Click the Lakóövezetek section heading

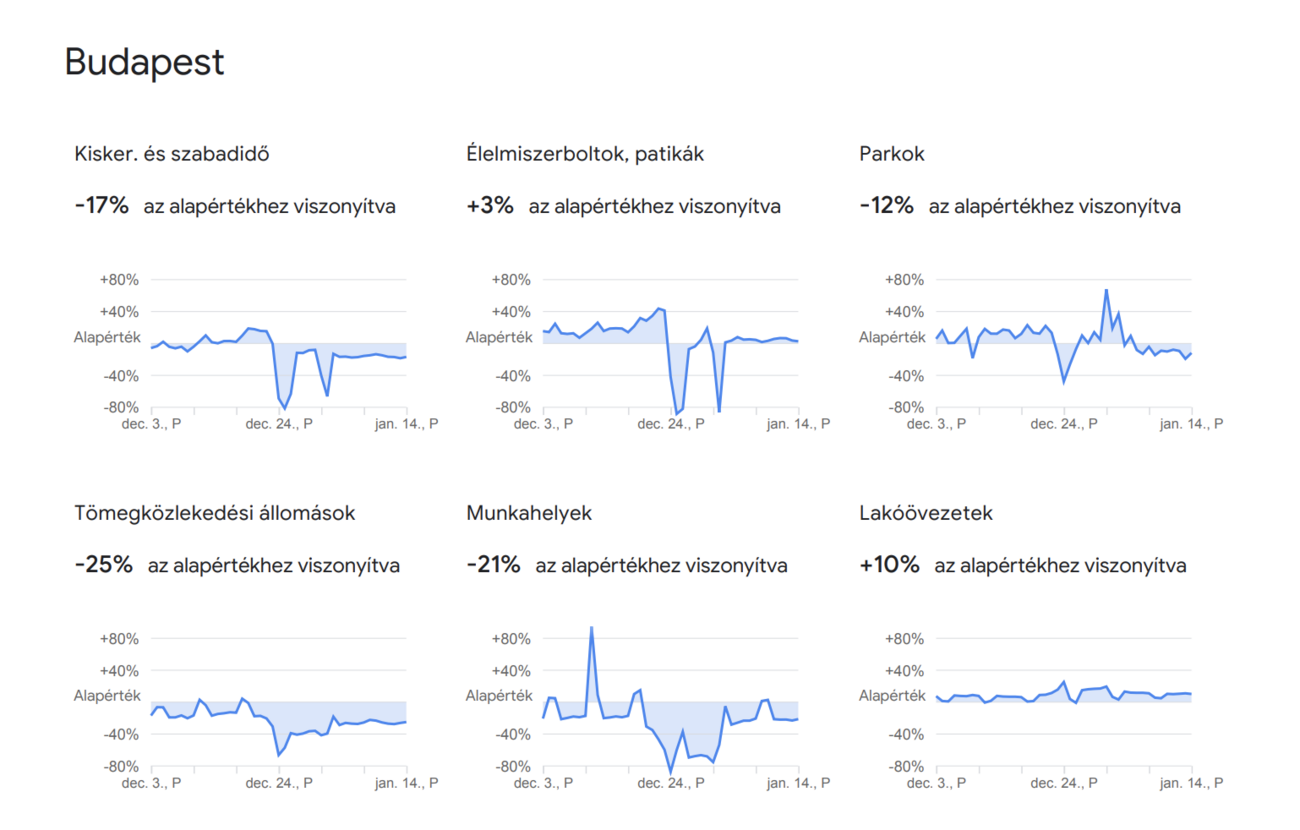[x=925, y=513]
